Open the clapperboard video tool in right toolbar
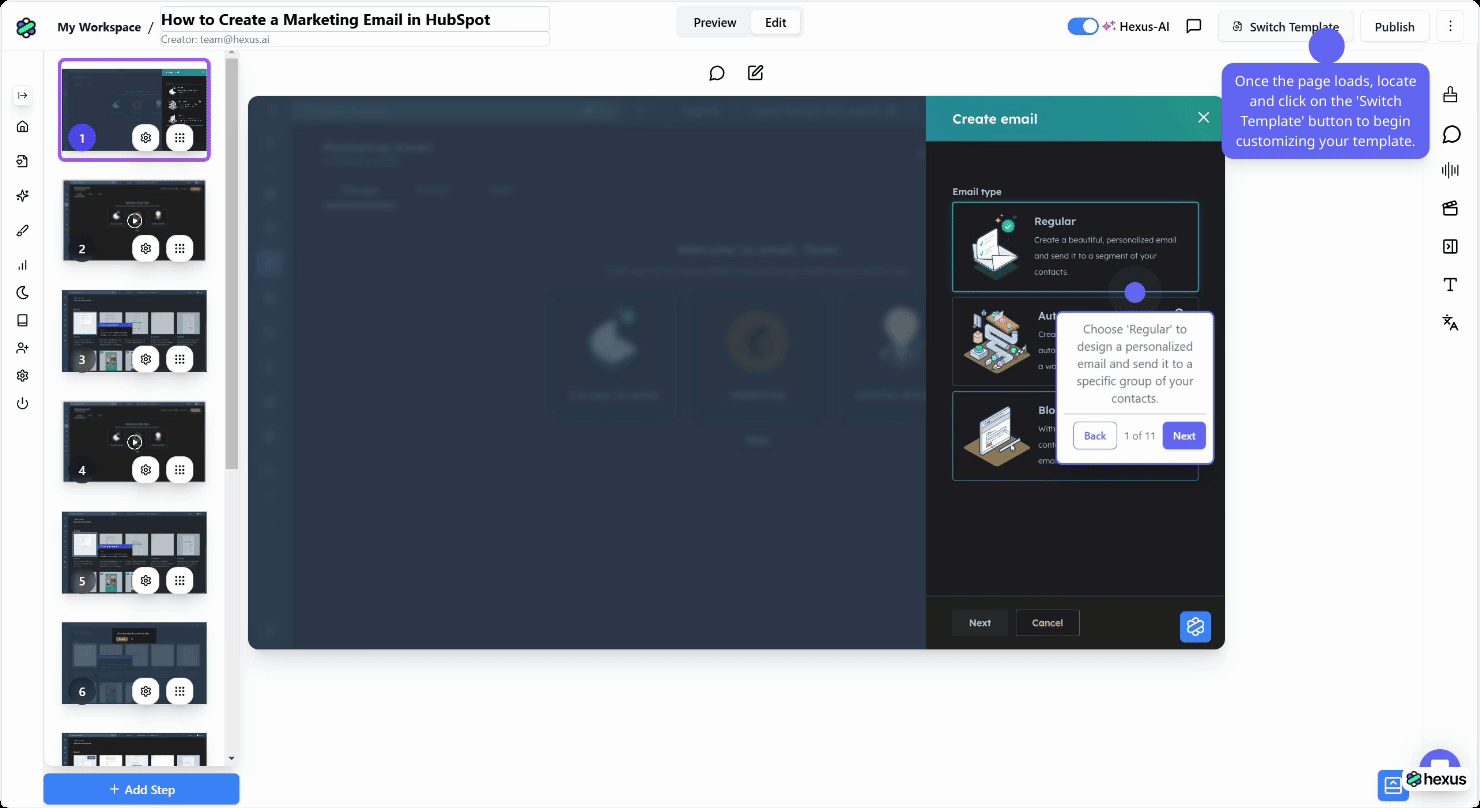Screen dimensions: 1480x808 1450,208
